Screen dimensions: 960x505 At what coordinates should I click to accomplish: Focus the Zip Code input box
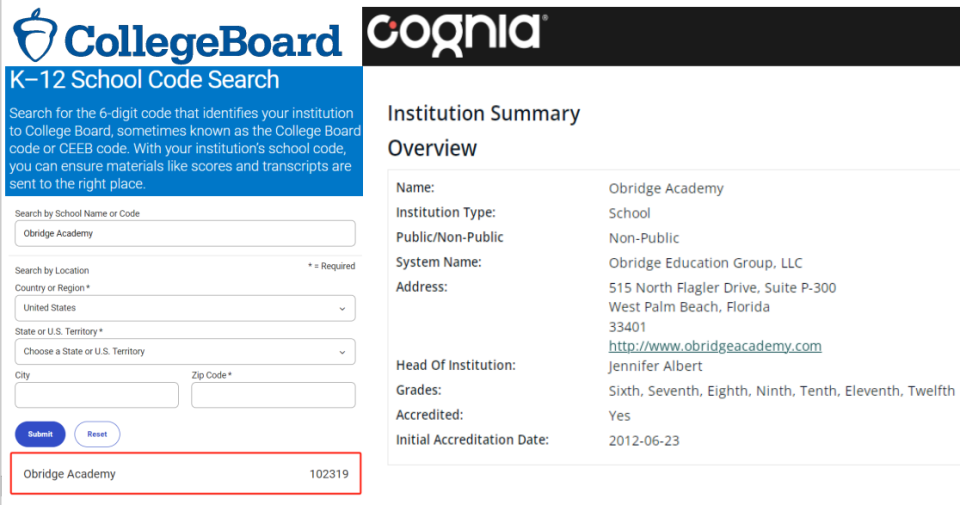pos(273,395)
